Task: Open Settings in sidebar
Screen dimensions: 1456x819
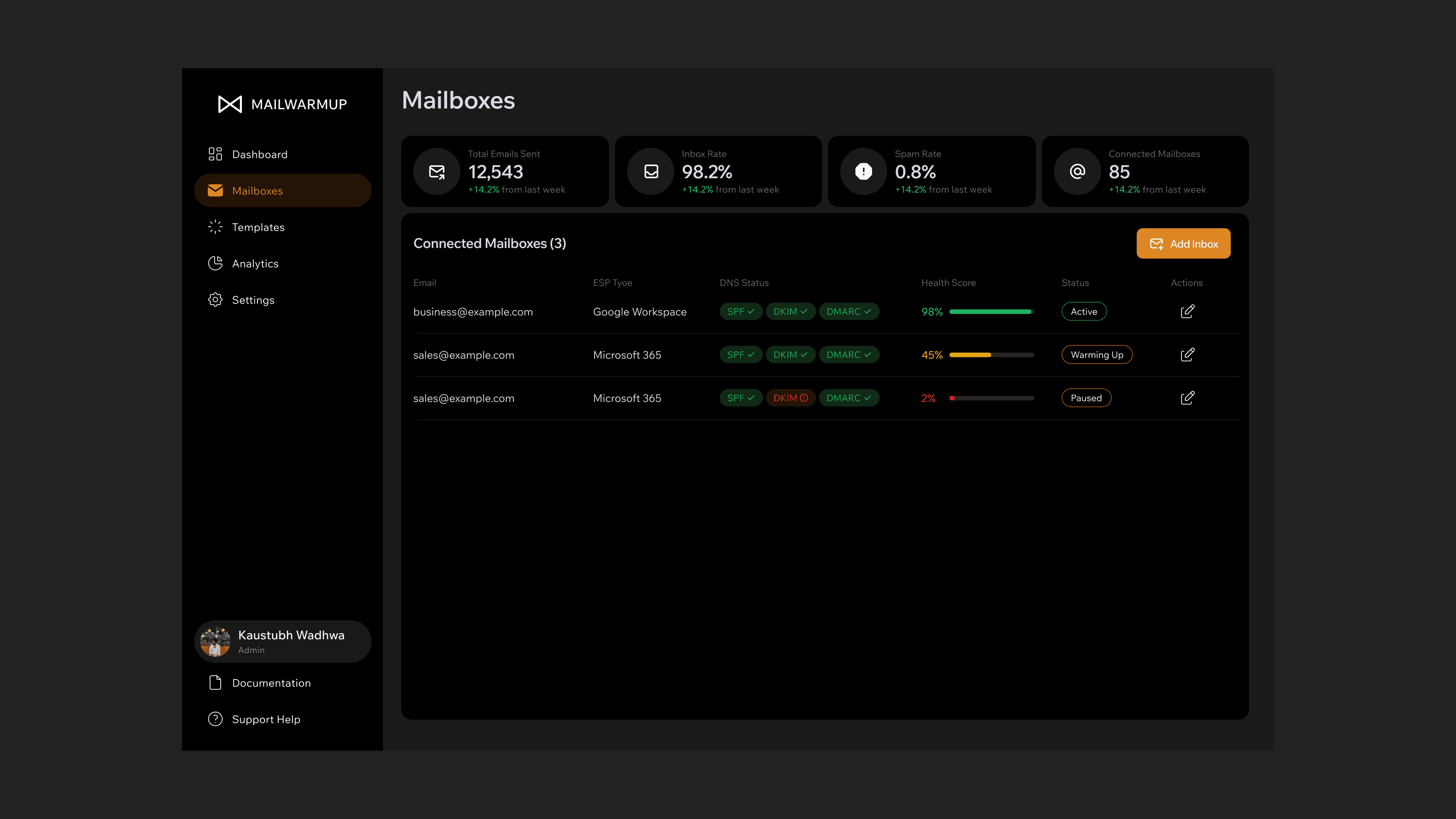Action: (253, 300)
